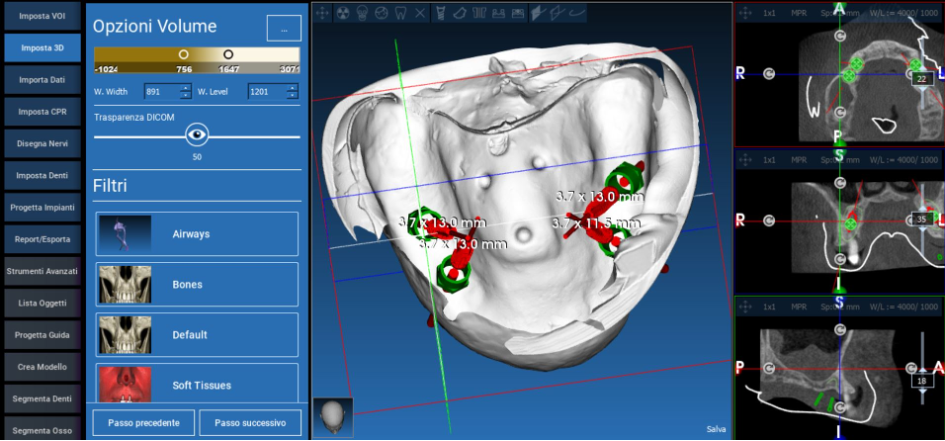The image size is (945, 441).
Task: Open the Disegna Nervi step
Action: [42, 143]
